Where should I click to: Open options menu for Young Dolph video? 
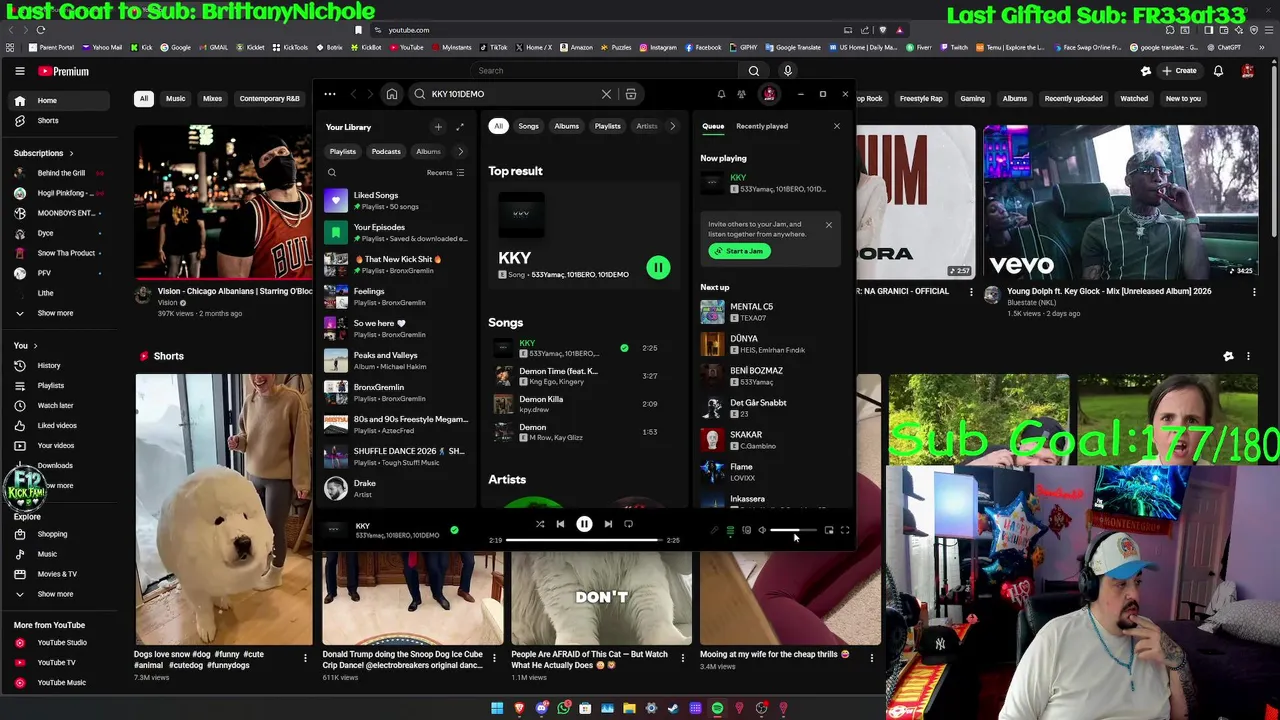[1254, 292]
